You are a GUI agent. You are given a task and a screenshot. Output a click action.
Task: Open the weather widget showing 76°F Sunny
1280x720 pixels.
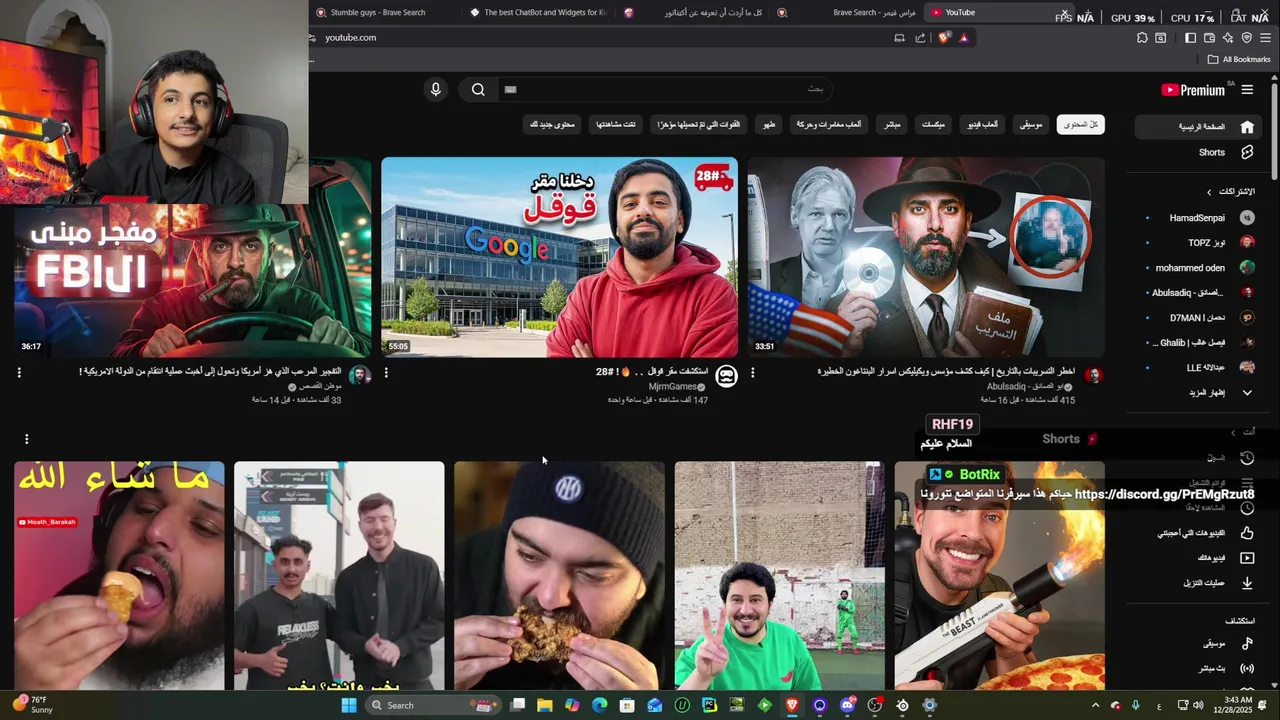32,705
